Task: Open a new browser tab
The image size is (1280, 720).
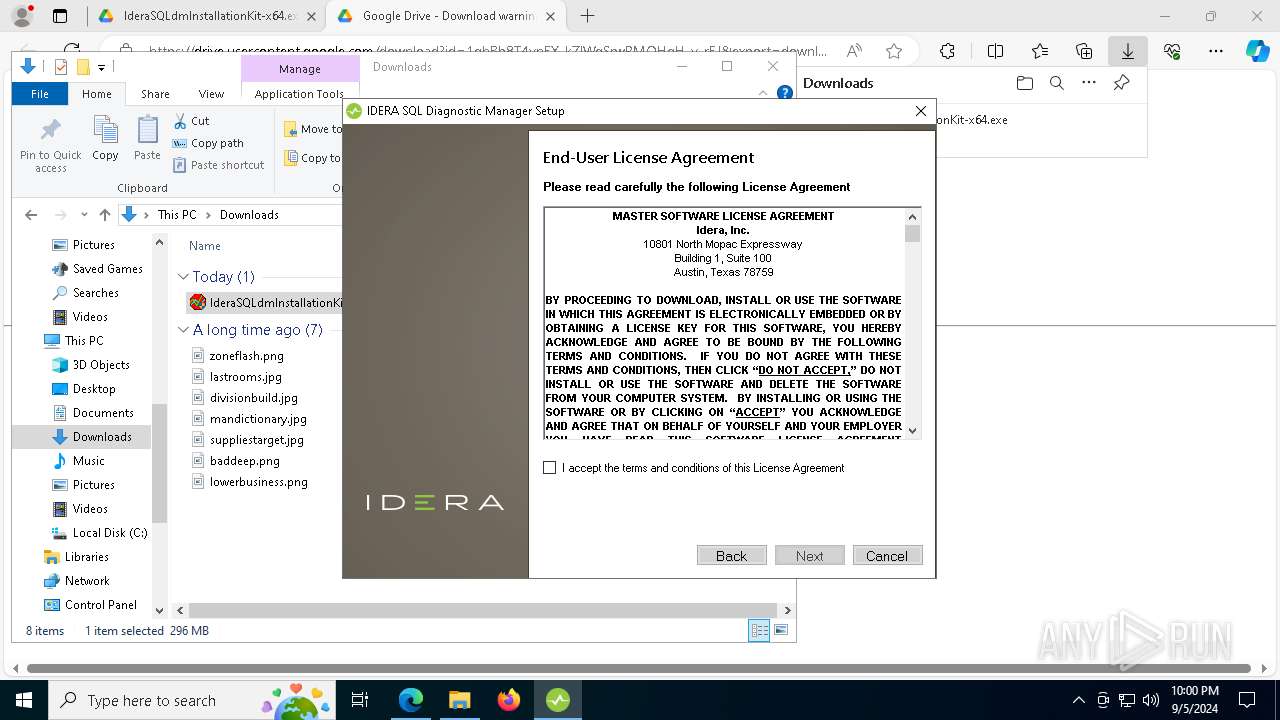Action: tap(587, 16)
